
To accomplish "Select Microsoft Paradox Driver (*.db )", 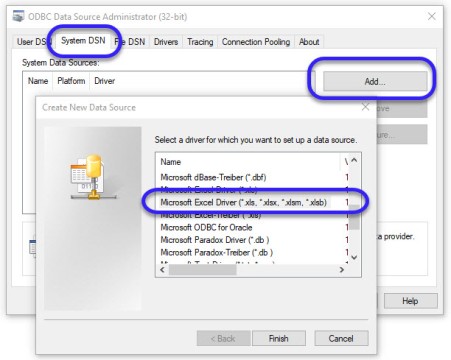I will point(215,240).
